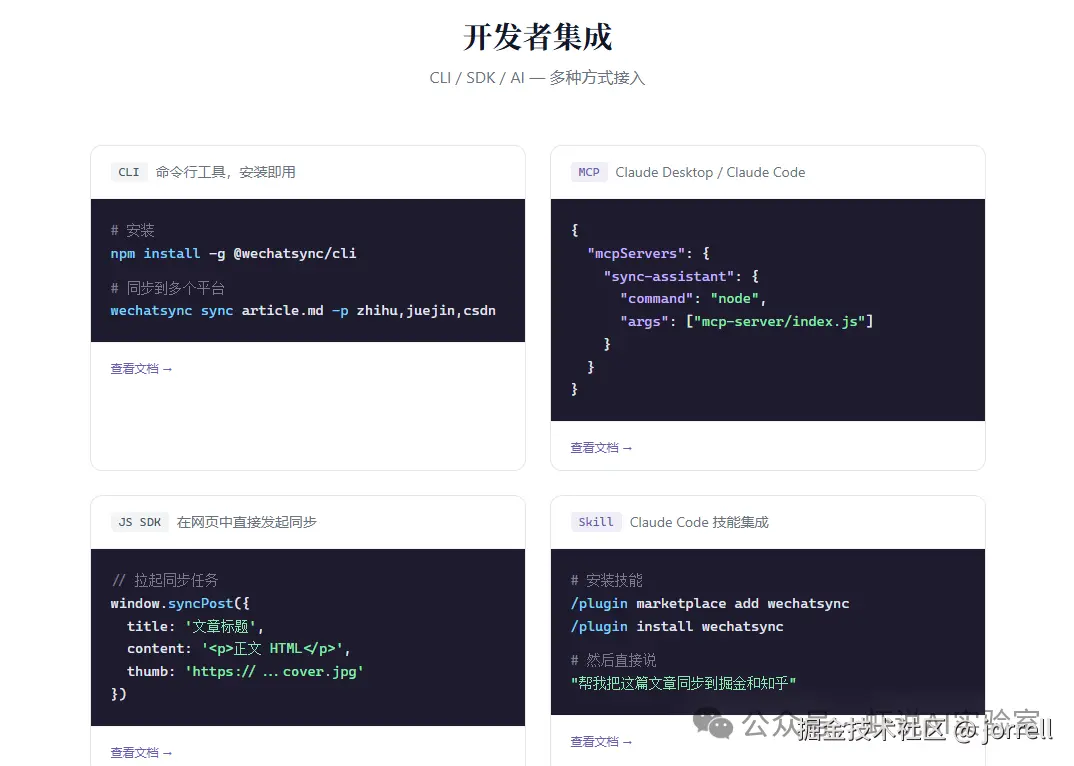The image size is (1074, 766).
Task: Click 查看文档 on the Skill card
Action: coord(596,741)
